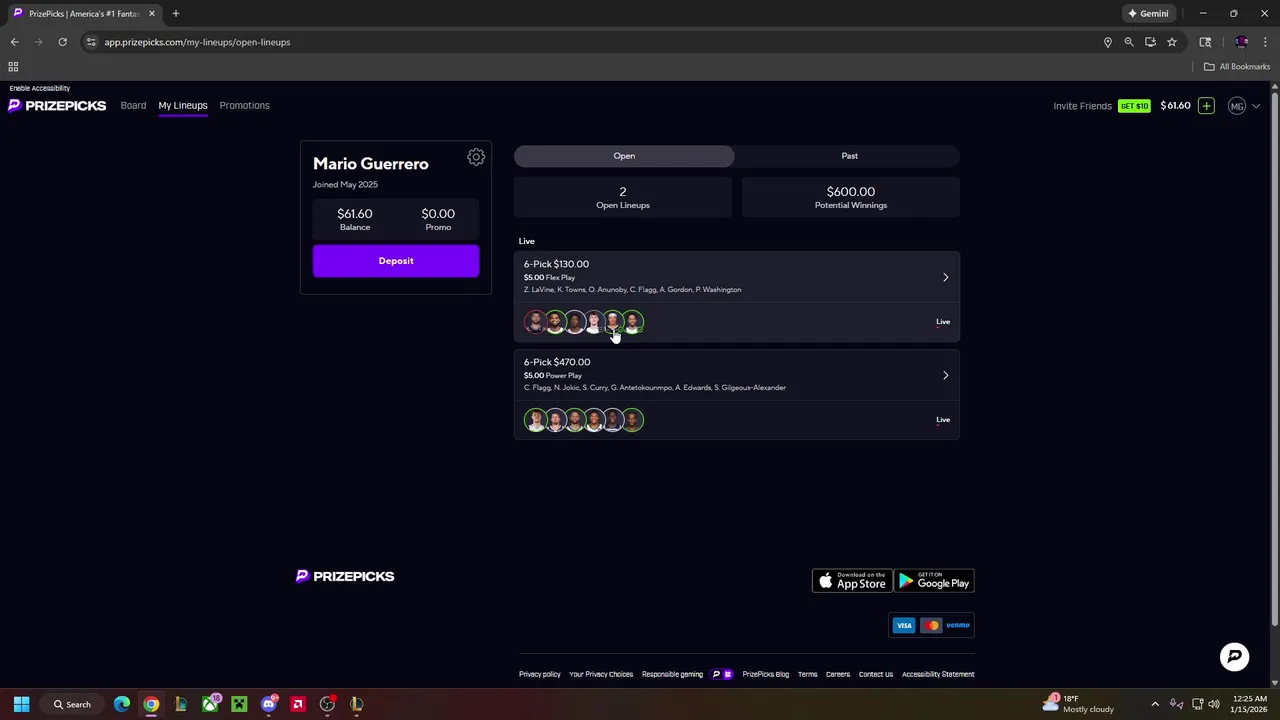
Task: Click the last player avatar in Power Play lineup
Action: [633, 420]
